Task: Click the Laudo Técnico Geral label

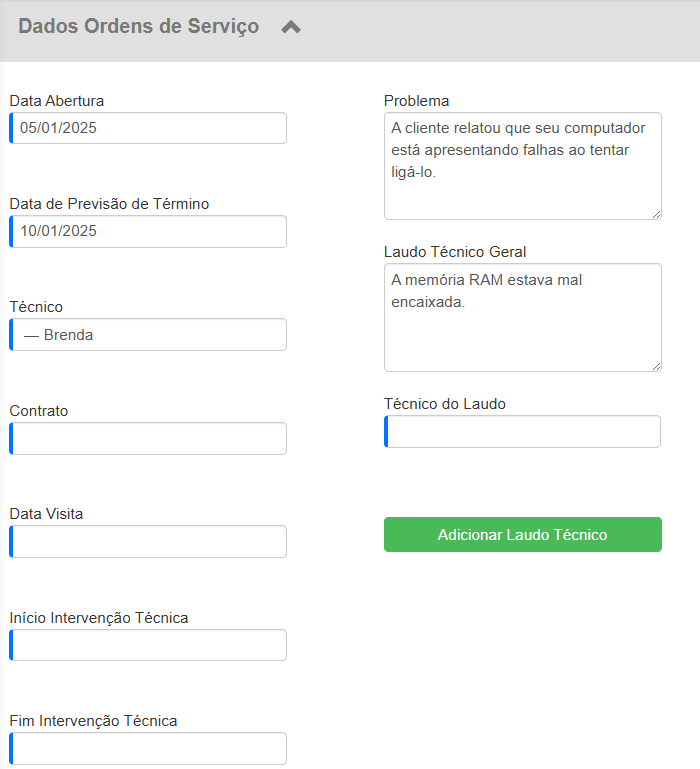Action: click(x=455, y=252)
